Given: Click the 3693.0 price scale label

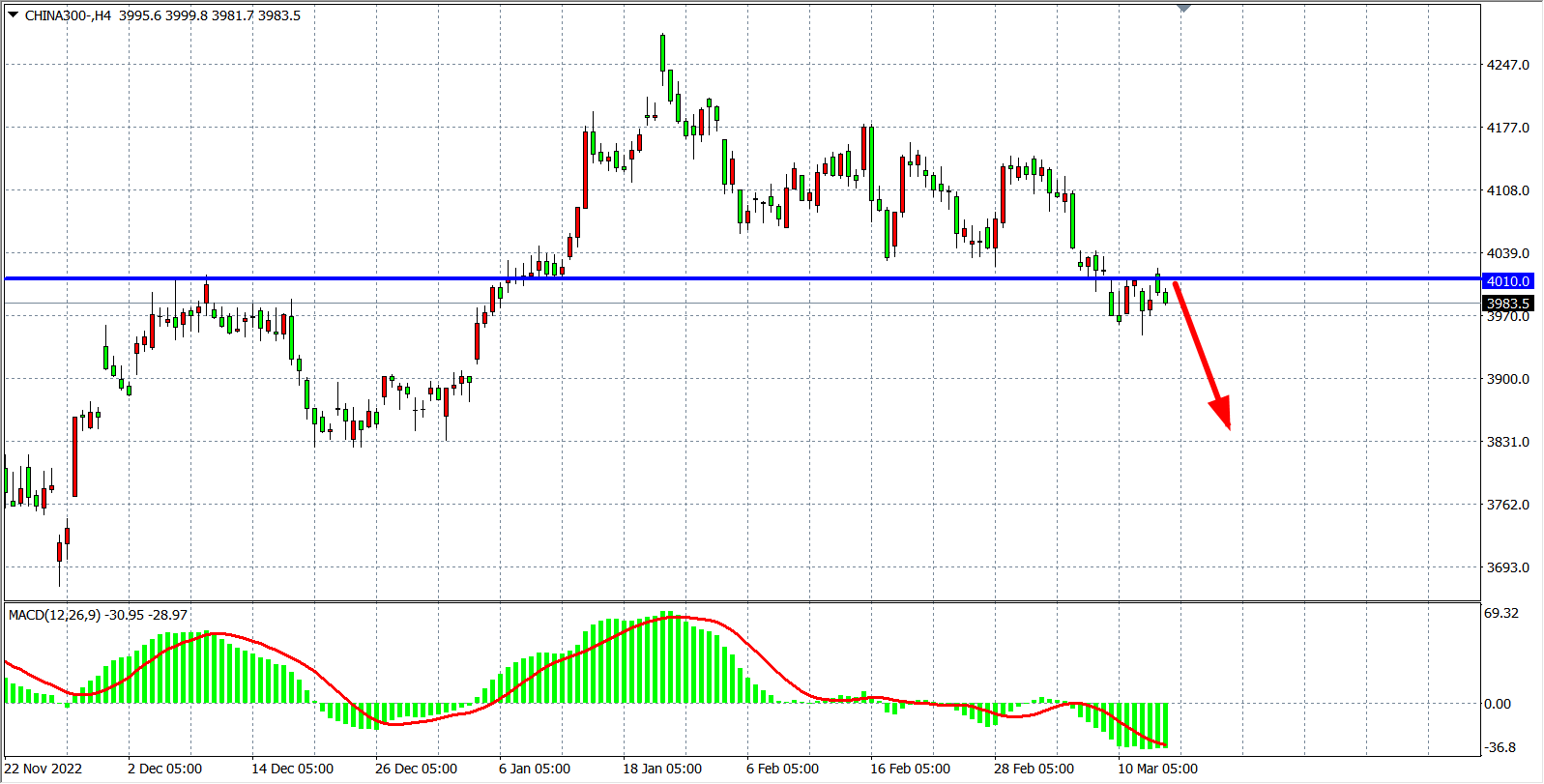Looking at the screenshot, I should click(1507, 567).
